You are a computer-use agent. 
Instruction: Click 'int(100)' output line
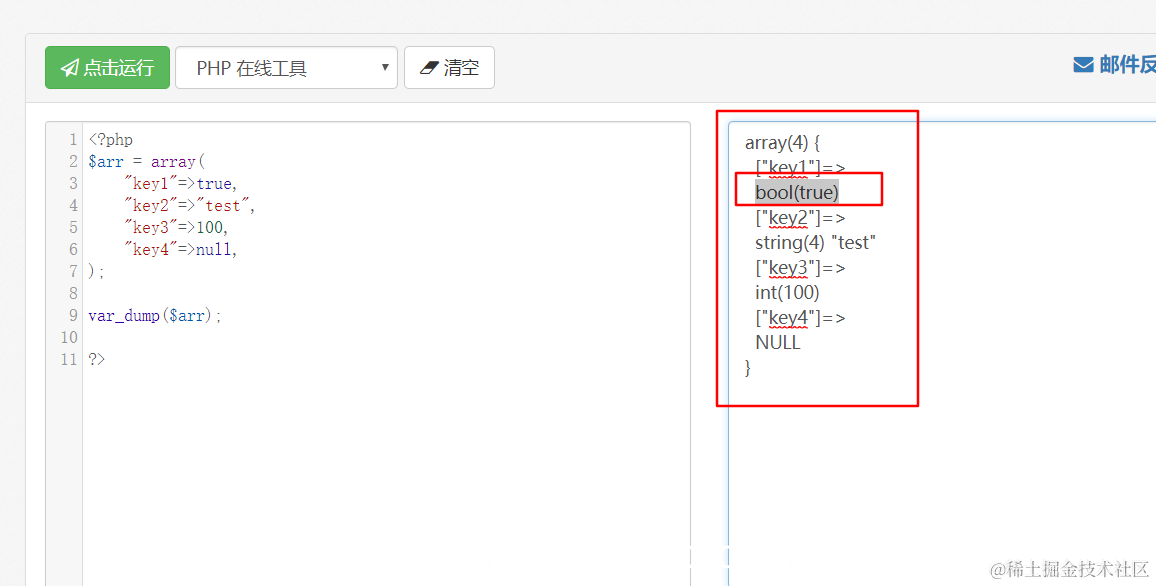click(787, 293)
